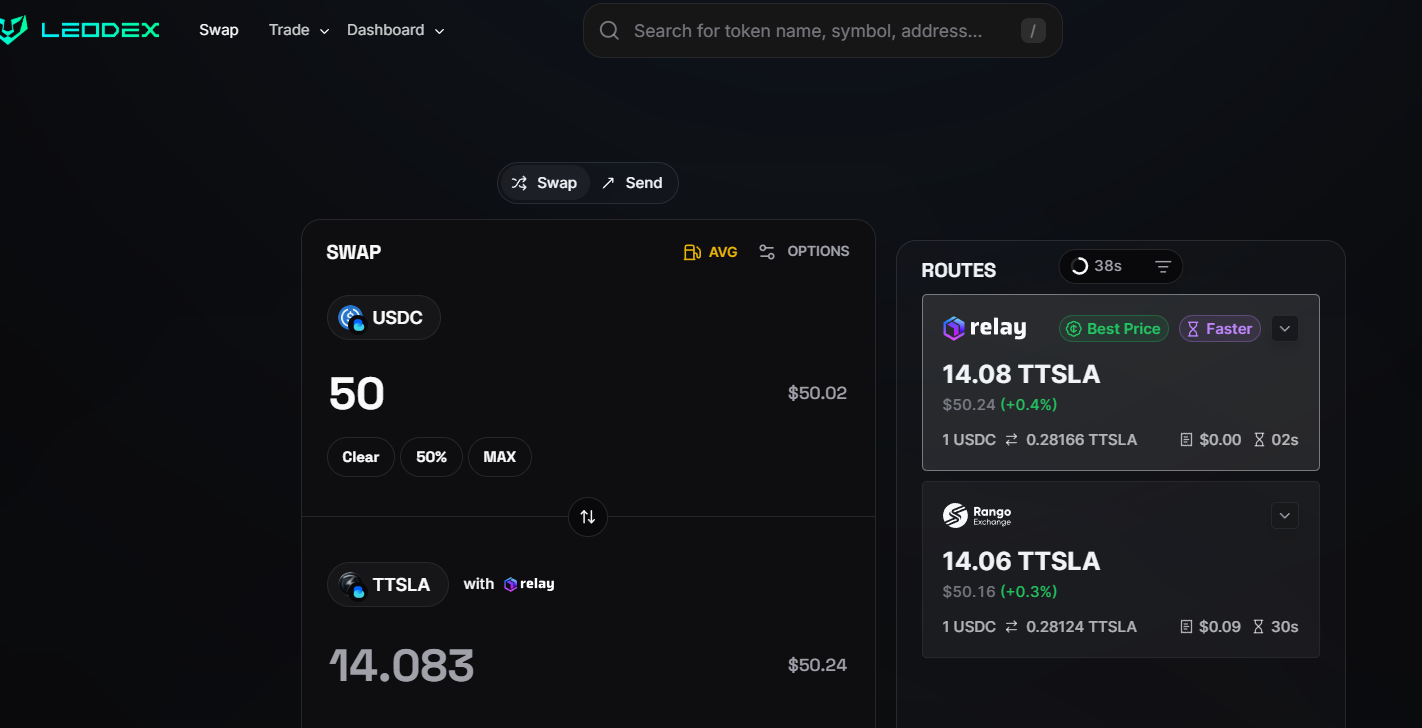Click the search magnifier icon
Viewport: 1422px width, 728px height.
click(x=609, y=31)
